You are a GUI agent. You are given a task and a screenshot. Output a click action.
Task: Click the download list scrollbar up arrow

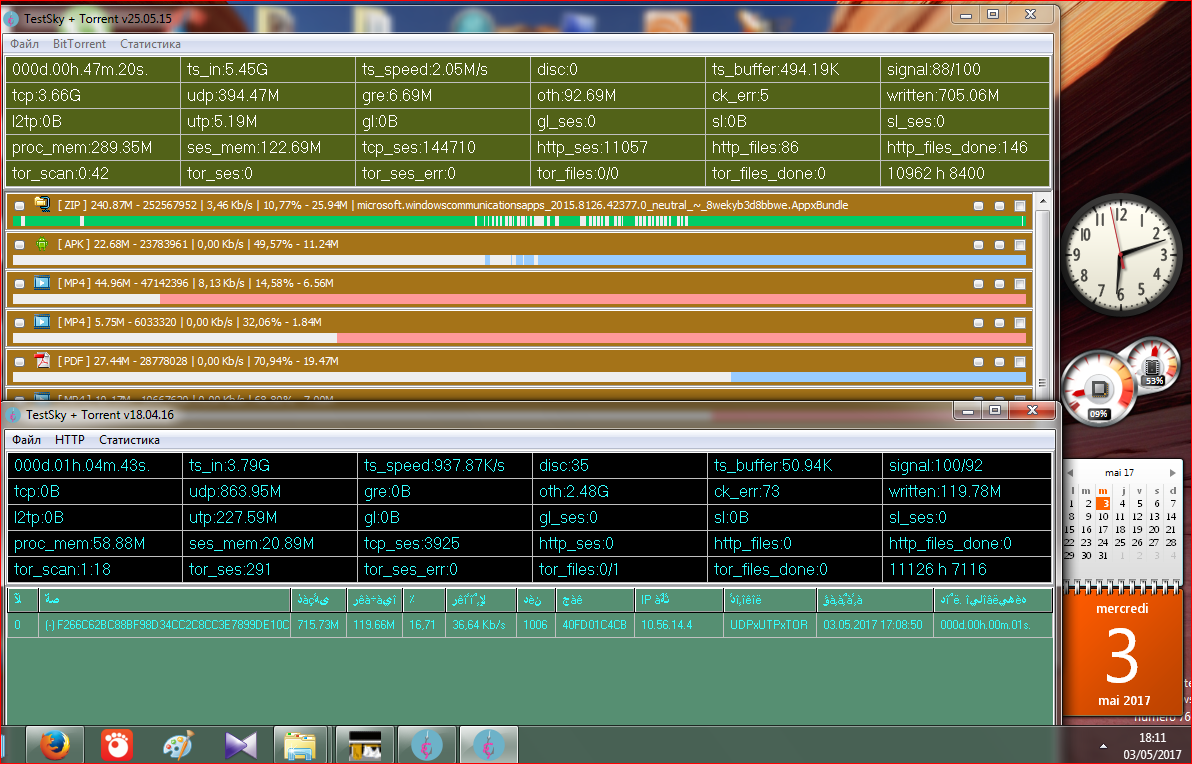(x=1042, y=202)
